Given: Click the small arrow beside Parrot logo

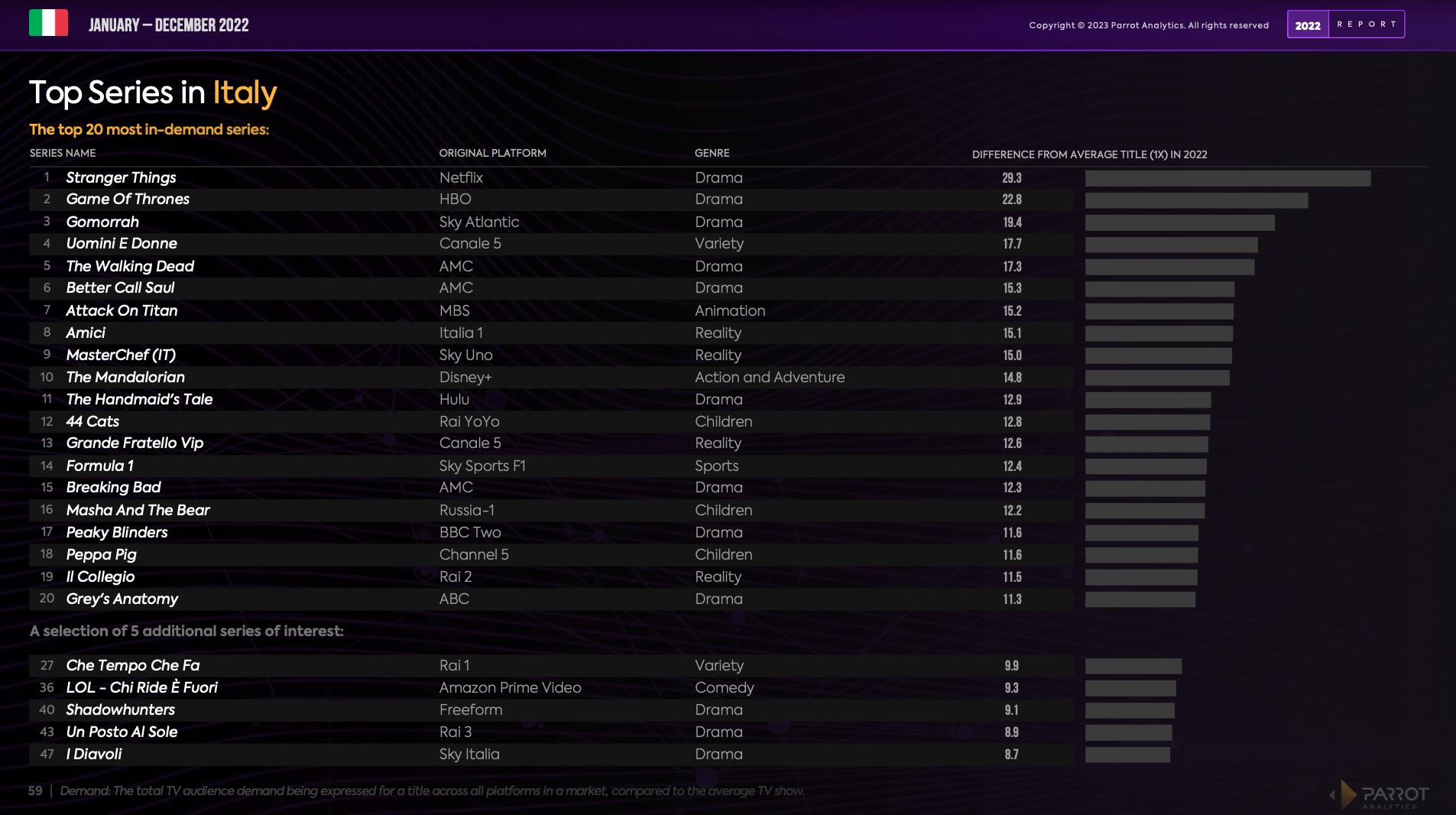Looking at the screenshot, I should pos(1332,795).
